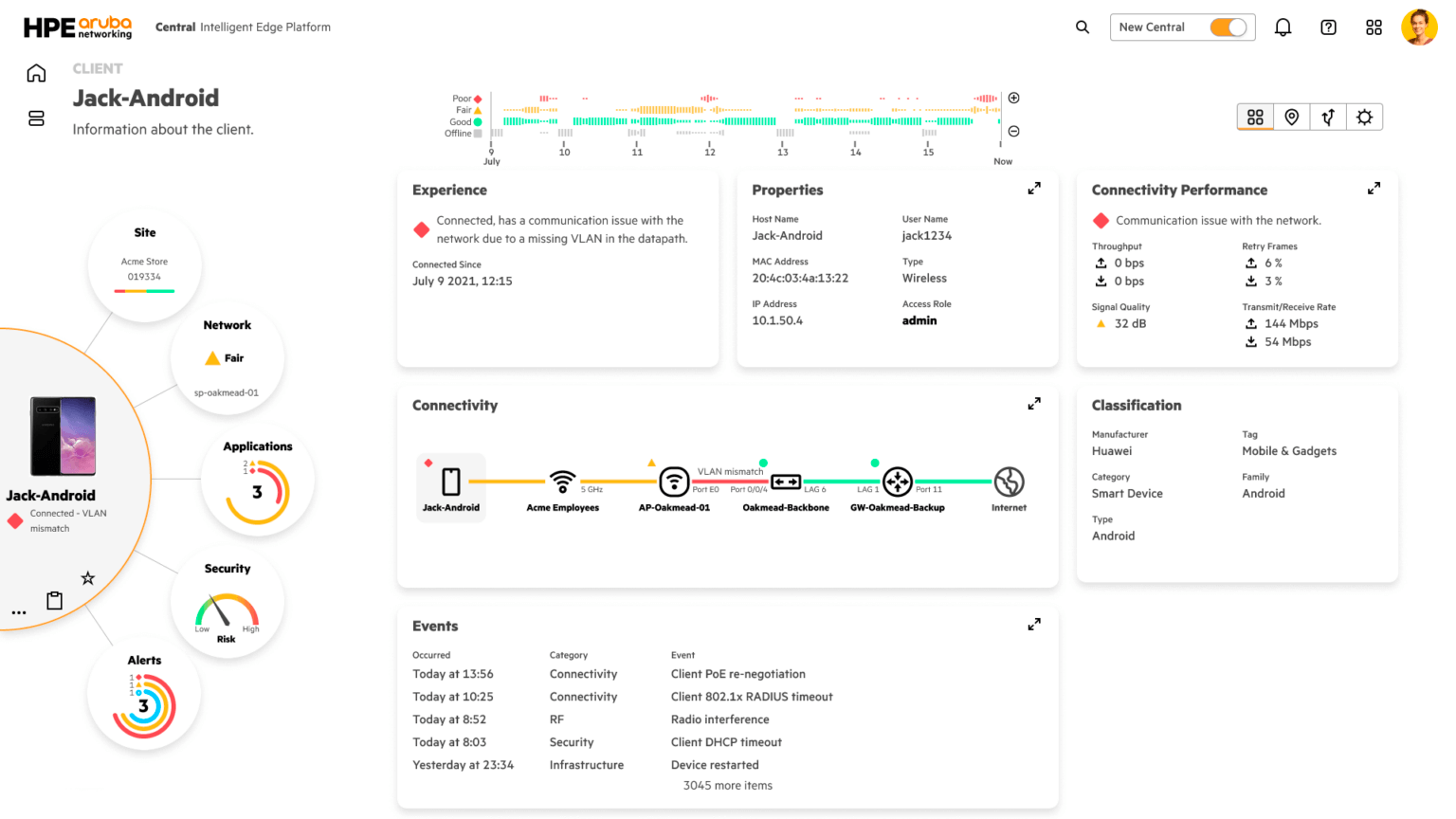The width and height of the screenshot is (1456, 819).
Task: Open the help question mark icon
Action: click(1328, 27)
